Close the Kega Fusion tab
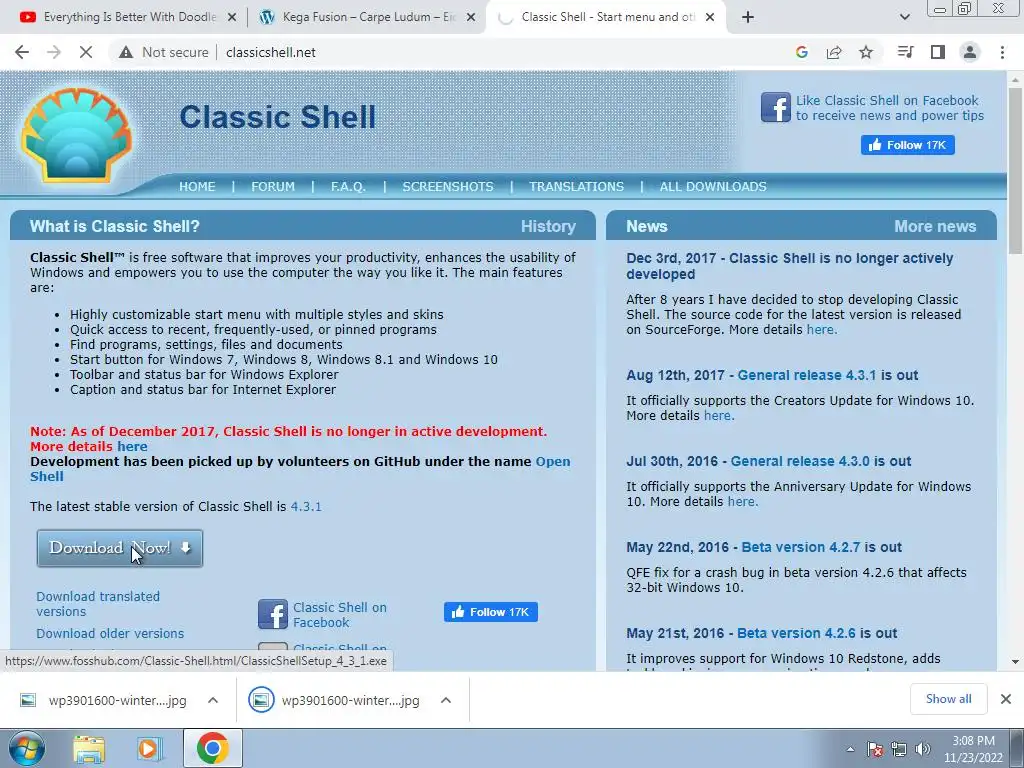This screenshot has width=1024, height=768. (x=471, y=18)
